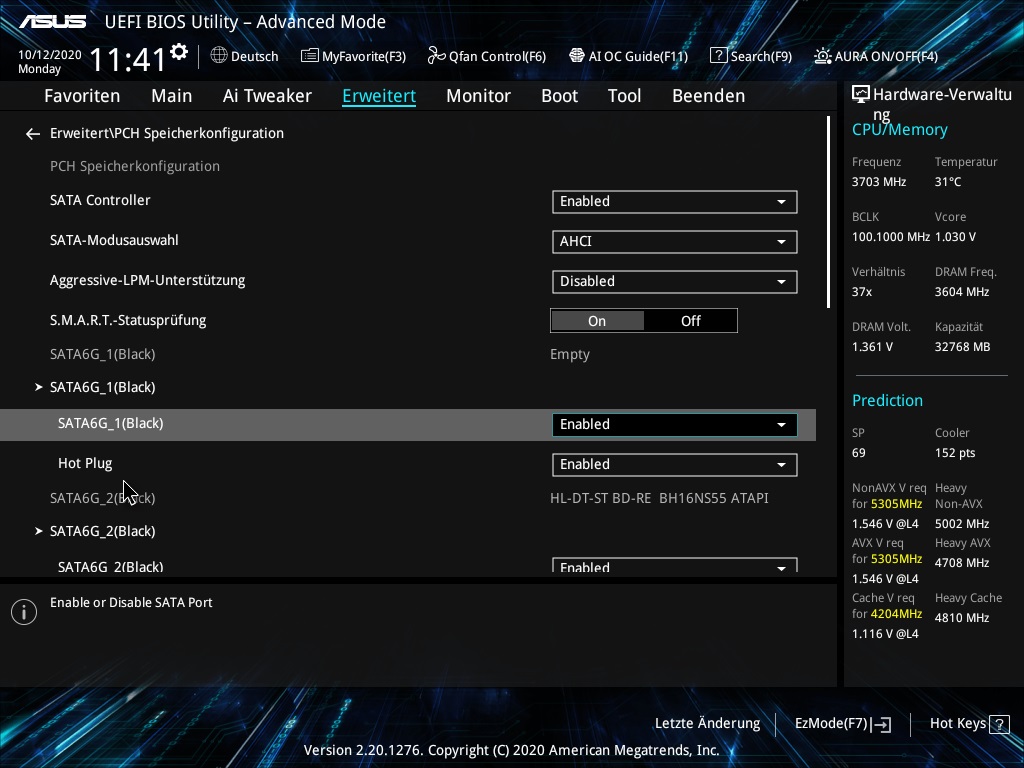Screen dimensions: 1024x768
Task: Open the Tool tab
Action: 624,96
